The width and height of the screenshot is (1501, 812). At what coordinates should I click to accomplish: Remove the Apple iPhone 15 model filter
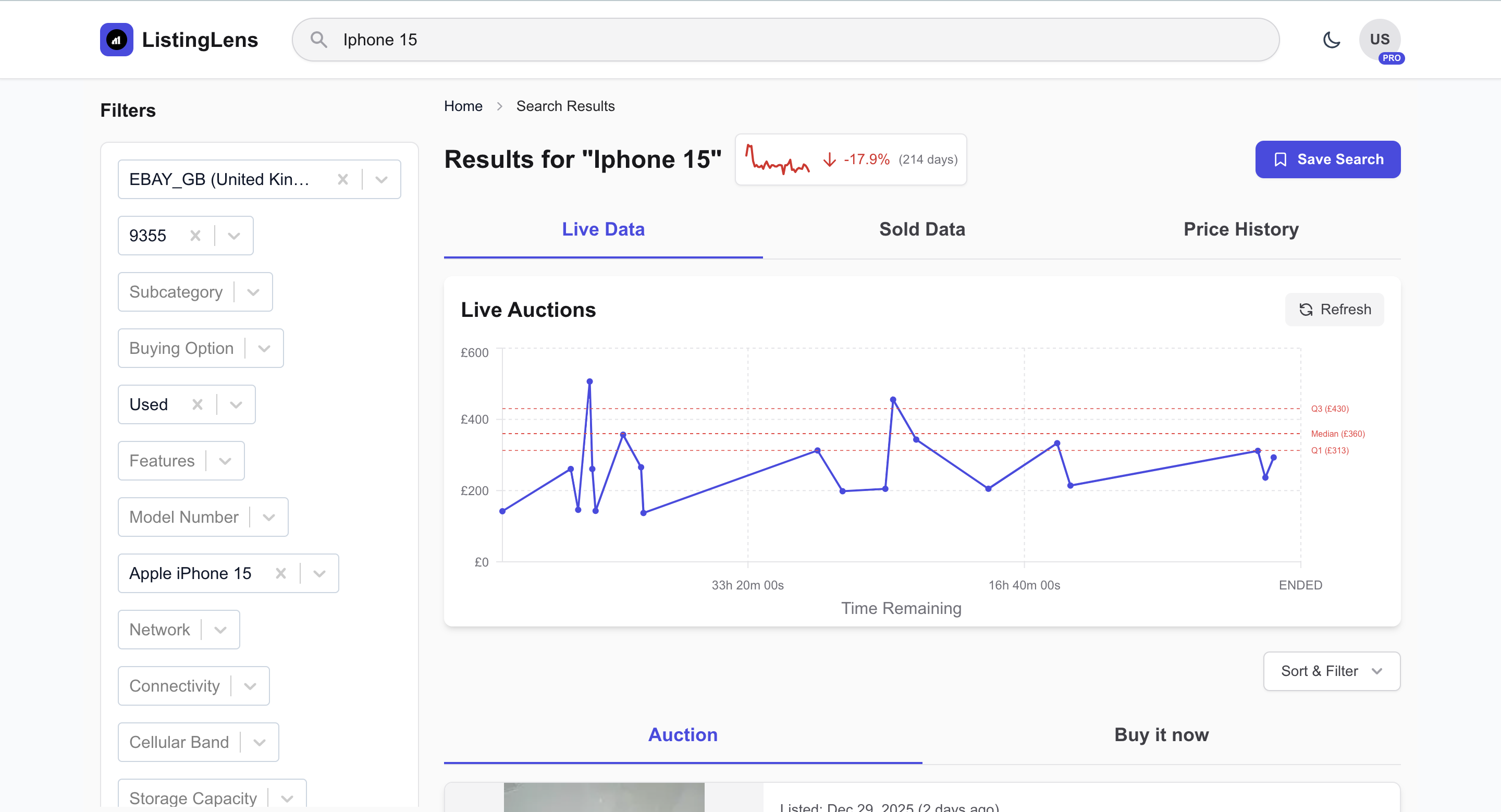tap(280, 573)
